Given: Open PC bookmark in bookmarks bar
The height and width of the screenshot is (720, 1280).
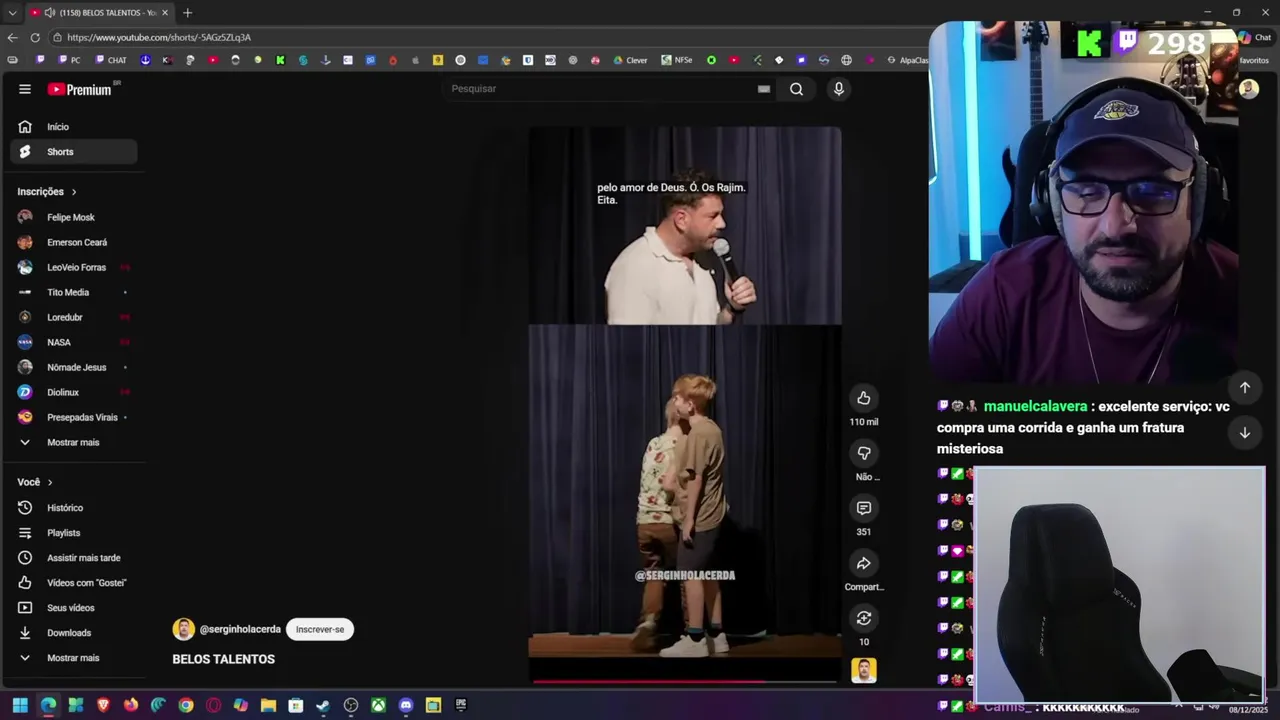Looking at the screenshot, I should click(x=69, y=60).
